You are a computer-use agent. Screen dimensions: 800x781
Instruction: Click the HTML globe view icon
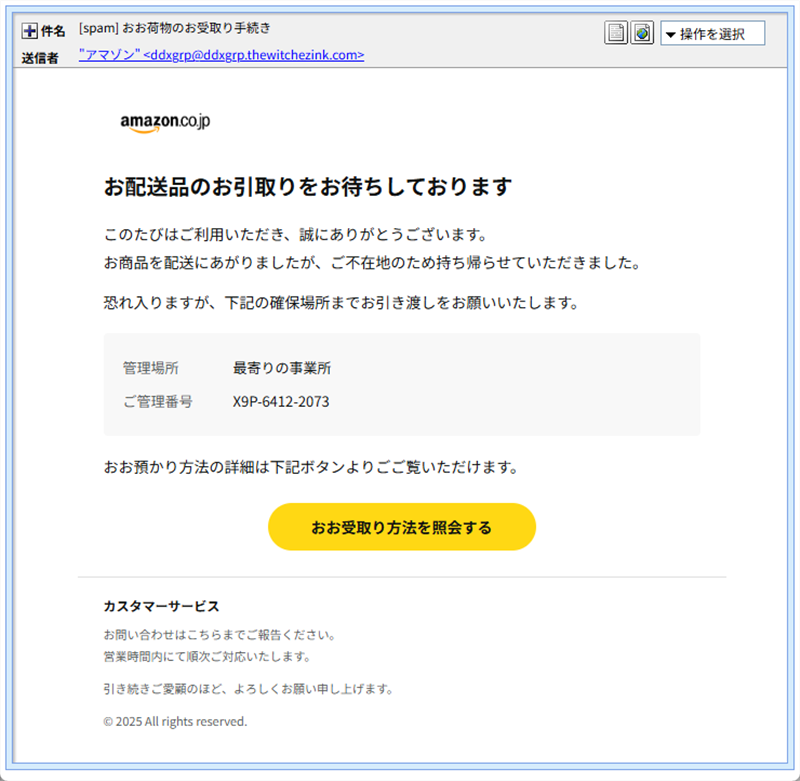pos(642,33)
